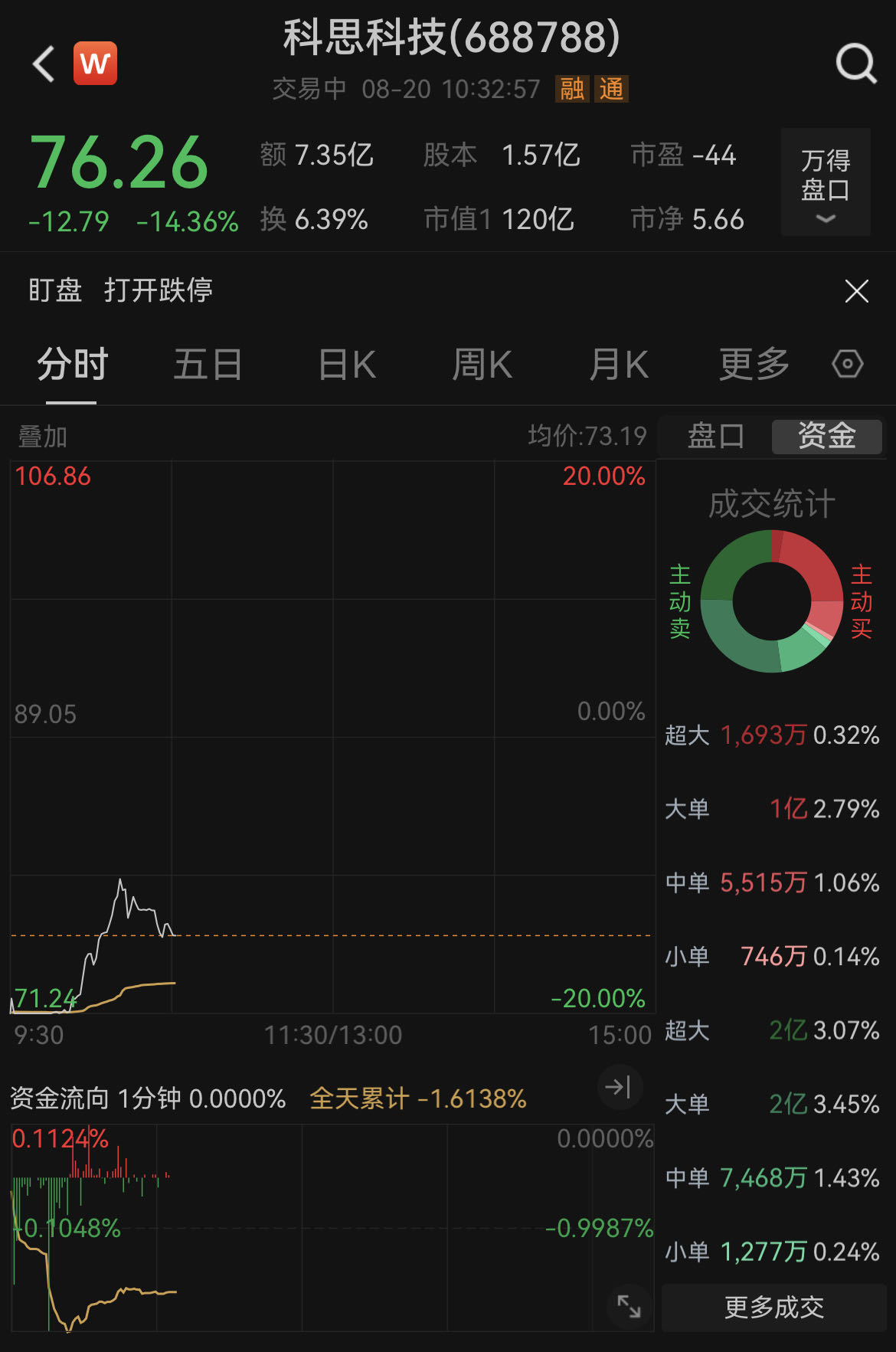The height and width of the screenshot is (1352, 896).
Task: Tap the back arrow icon
Action: tap(44, 64)
